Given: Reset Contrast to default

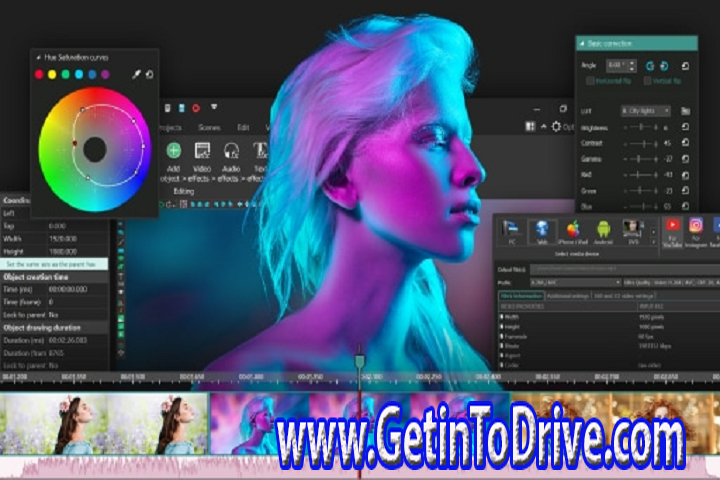Looking at the screenshot, I should point(685,143).
